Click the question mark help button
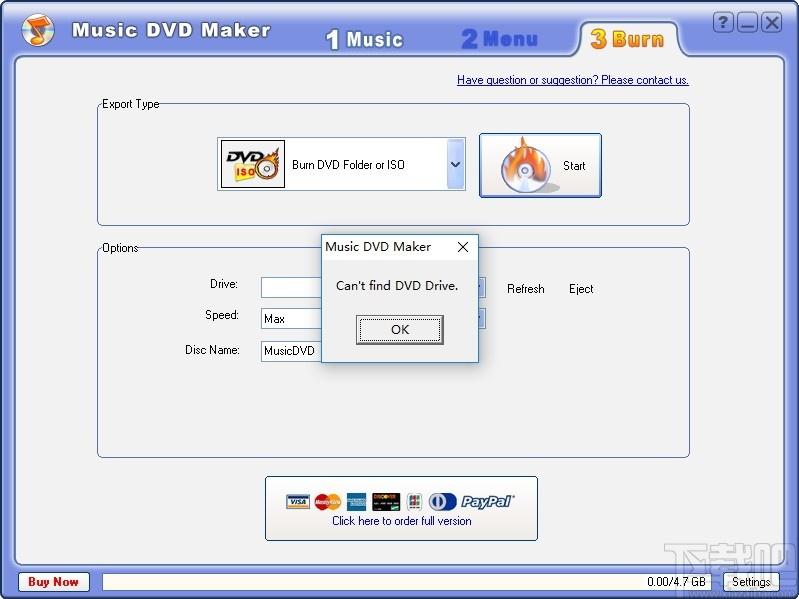 [724, 22]
